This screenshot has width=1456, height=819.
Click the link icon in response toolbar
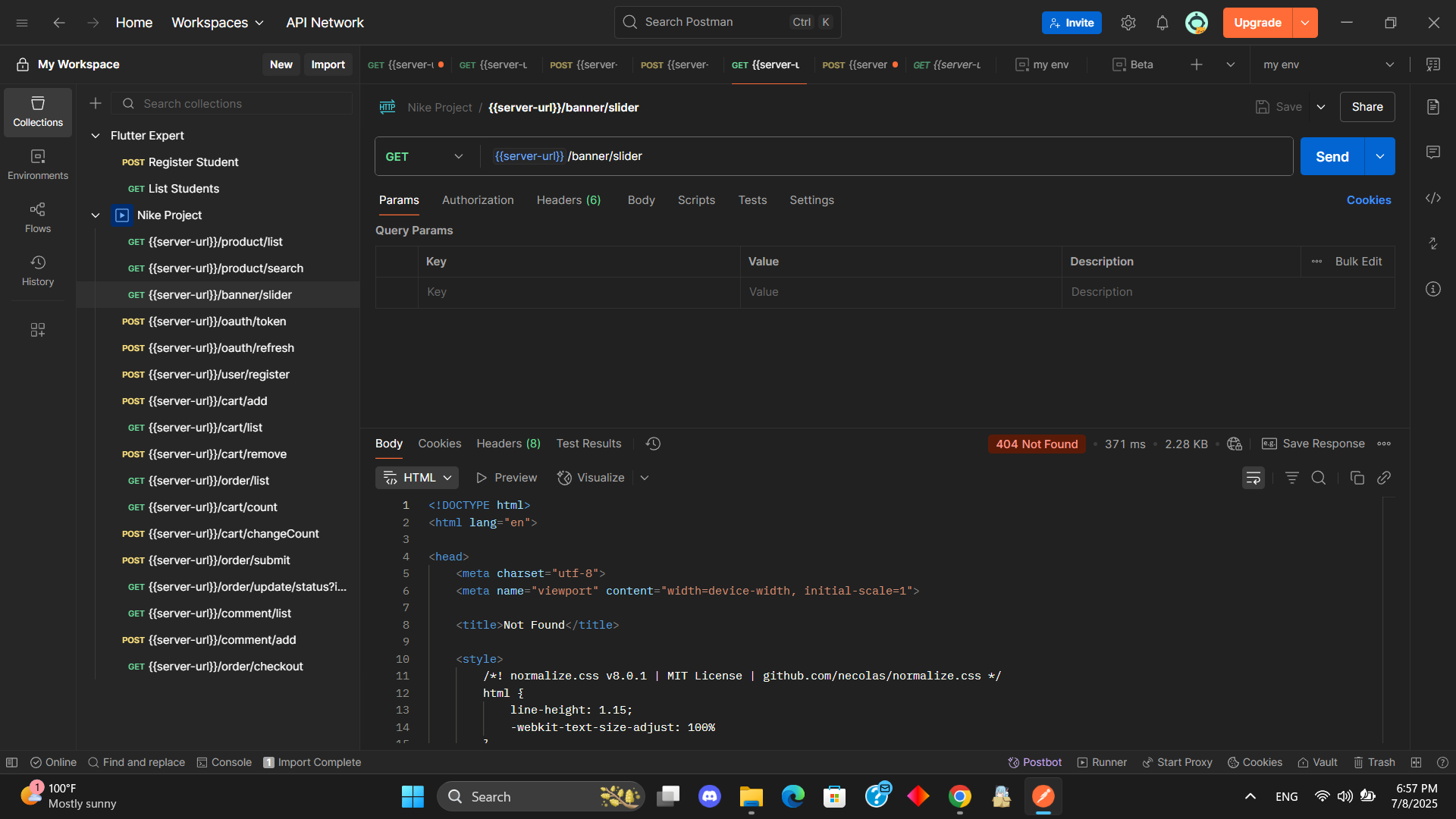coord(1384,478)
